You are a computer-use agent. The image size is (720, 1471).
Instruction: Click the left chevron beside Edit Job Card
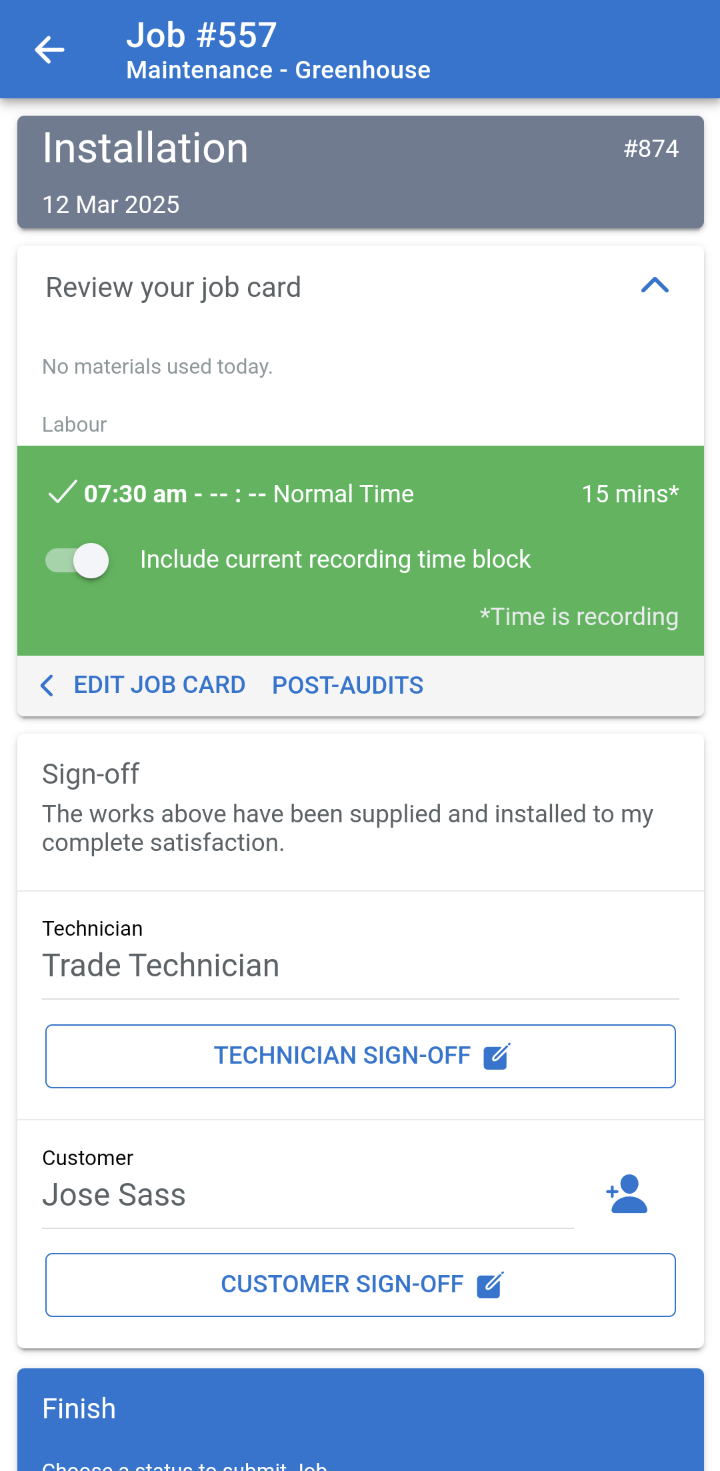pos(46,685)
